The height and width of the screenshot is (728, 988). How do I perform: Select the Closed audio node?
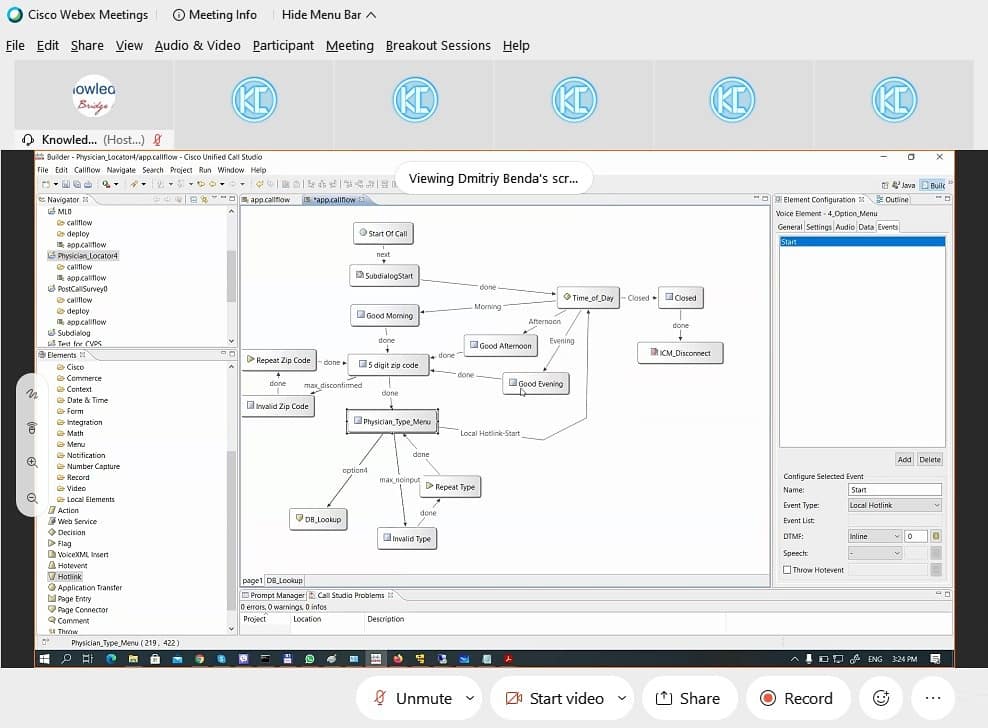click(x=681, y=298)
